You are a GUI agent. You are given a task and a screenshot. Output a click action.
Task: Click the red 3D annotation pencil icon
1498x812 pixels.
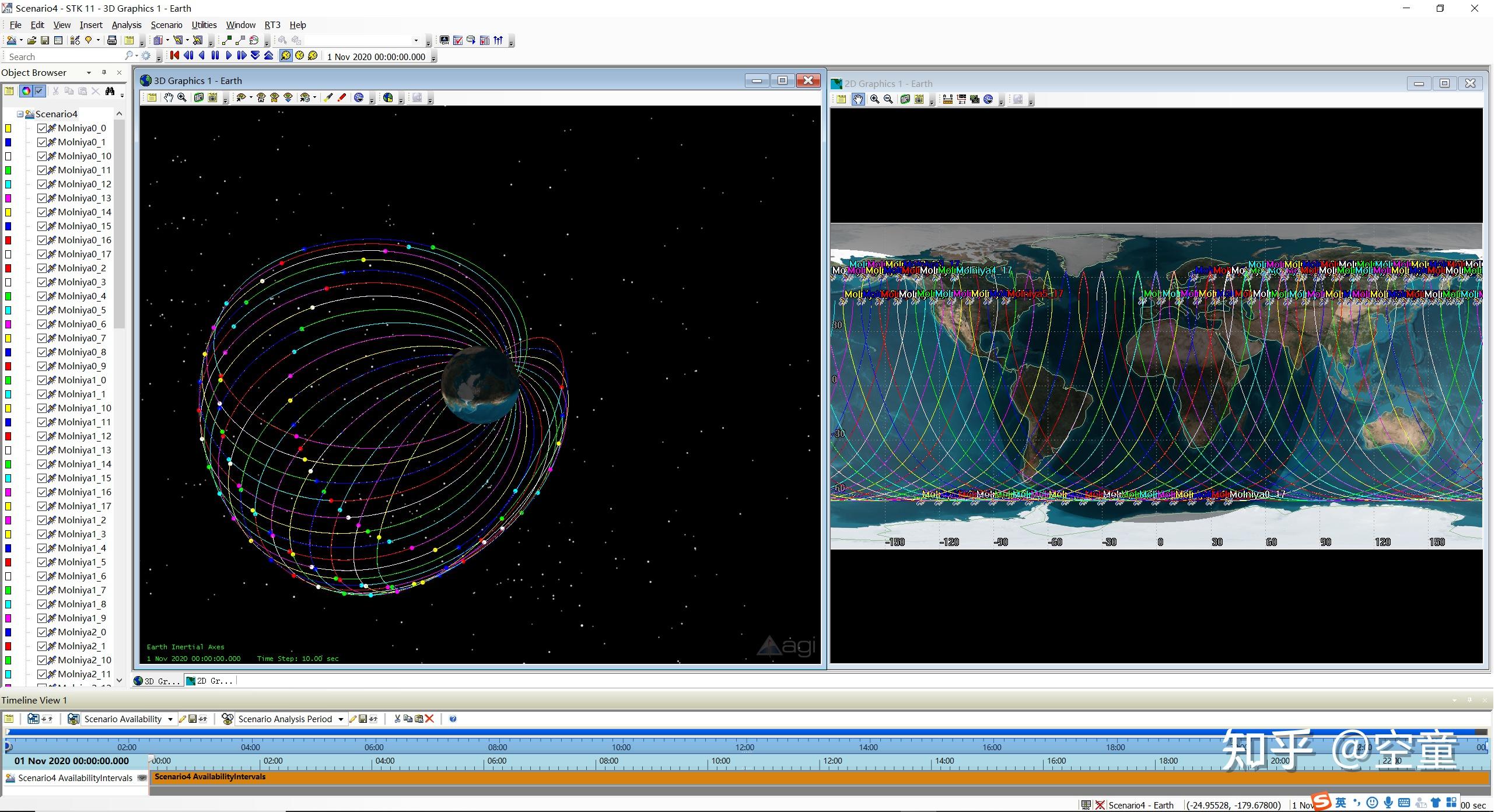pos(342,98)
